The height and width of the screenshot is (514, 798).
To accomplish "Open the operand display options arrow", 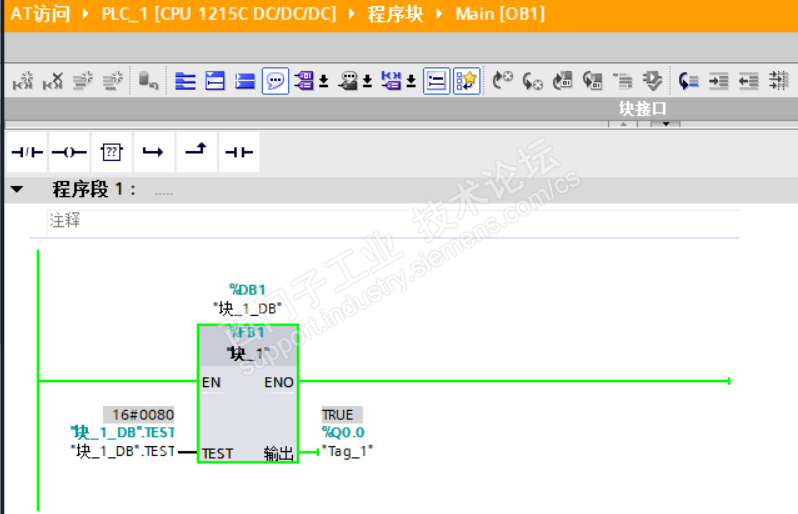I will 324,81.
